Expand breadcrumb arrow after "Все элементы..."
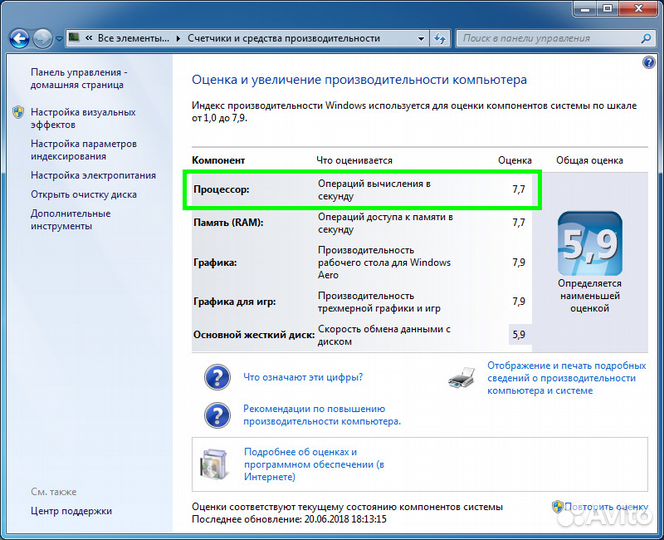The height and width of the screenshot is (540, 664). coord(178,39)
